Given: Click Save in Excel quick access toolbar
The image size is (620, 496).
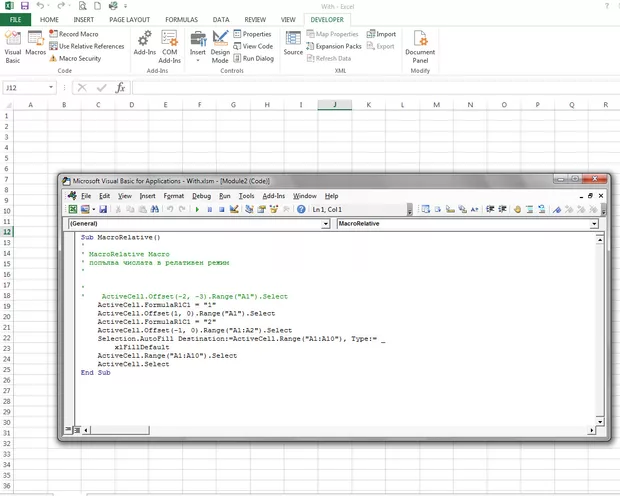Looking at the screenshot, I should (x=25, y=6).
